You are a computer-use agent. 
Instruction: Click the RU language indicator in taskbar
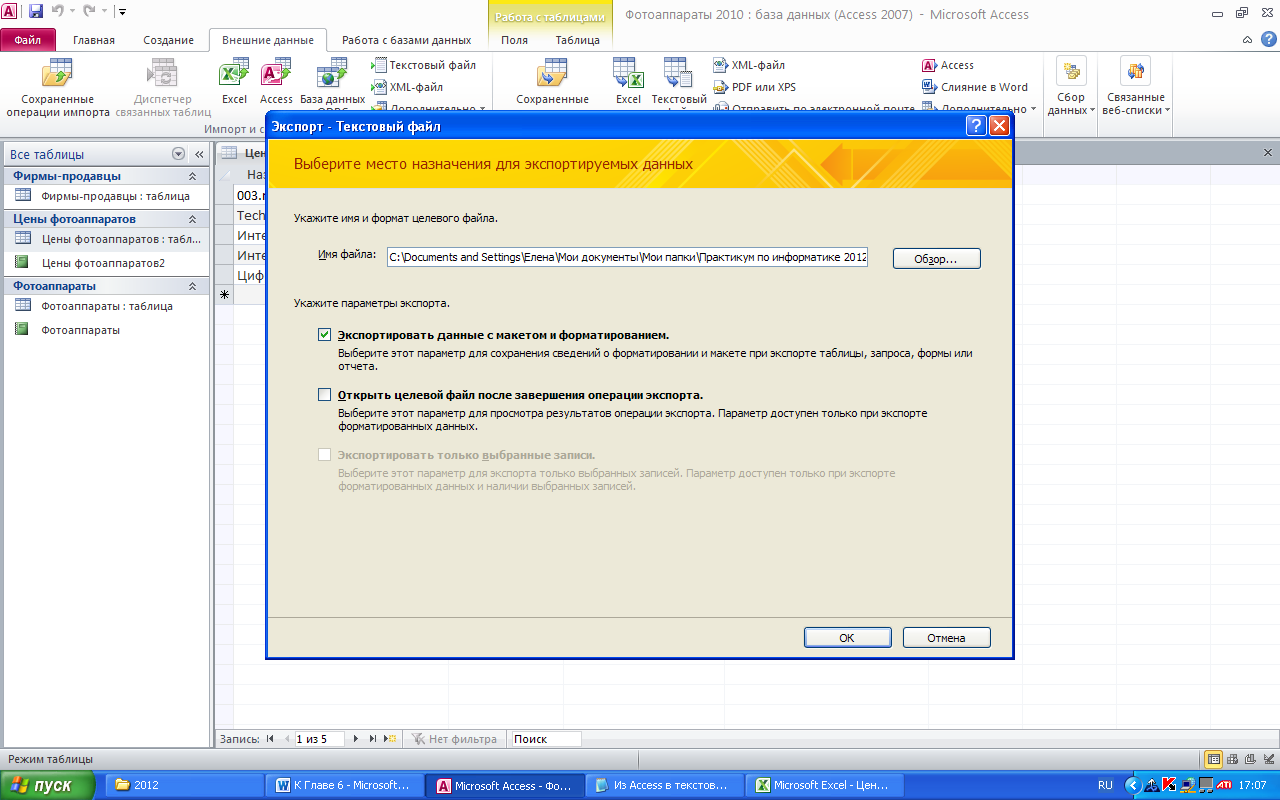pyautogui.click(x=1105, y=785)
